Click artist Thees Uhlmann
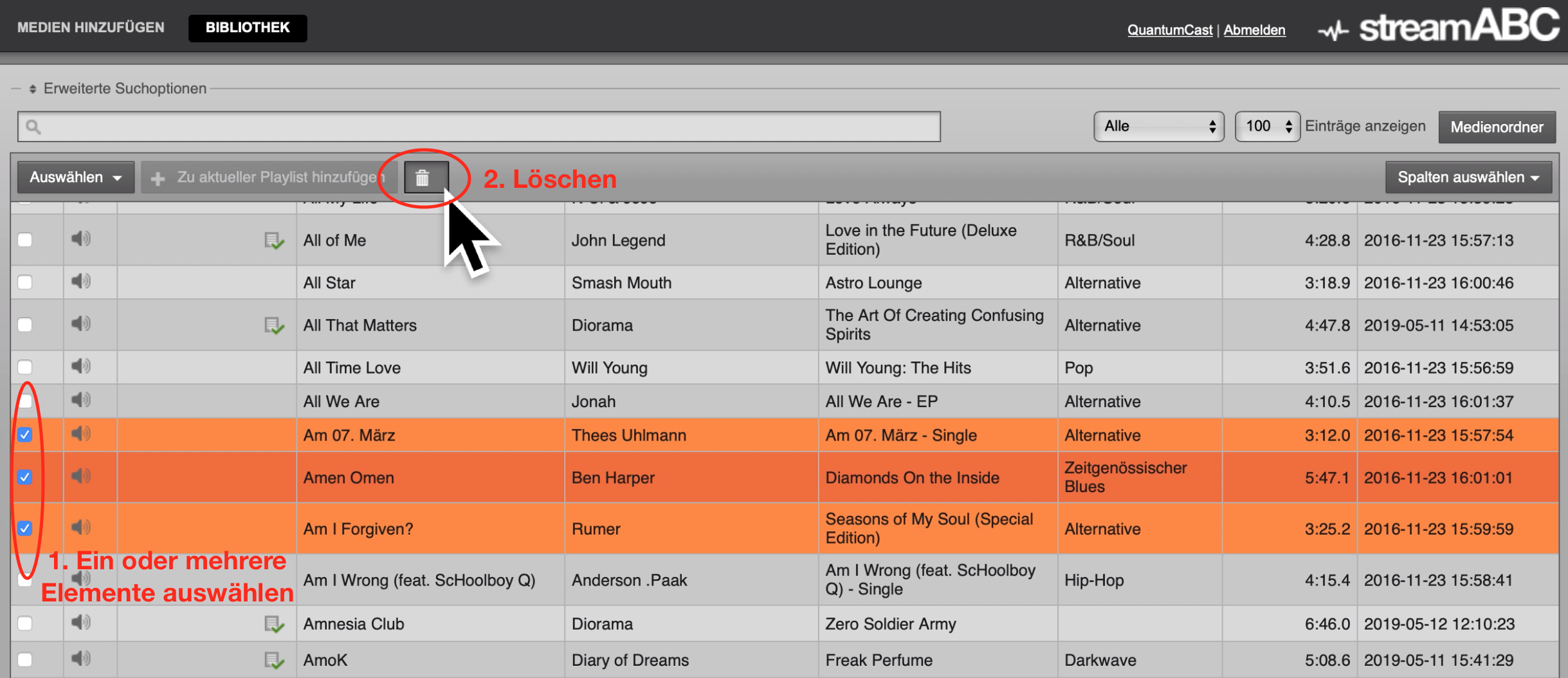Image resolution: width=1568 pixels, height=678 pixels. tap(629, 435)
